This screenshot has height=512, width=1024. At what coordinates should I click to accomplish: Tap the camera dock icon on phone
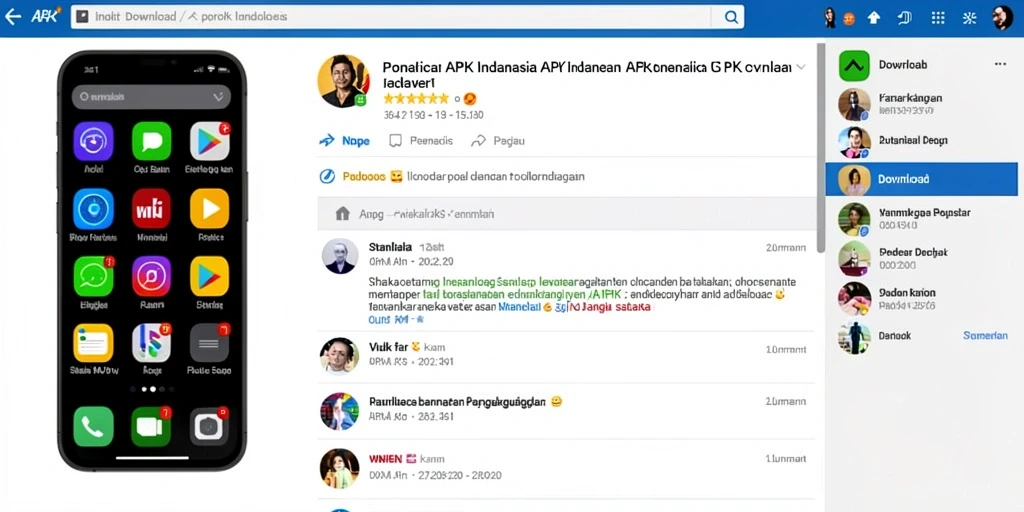pos(209,426)
